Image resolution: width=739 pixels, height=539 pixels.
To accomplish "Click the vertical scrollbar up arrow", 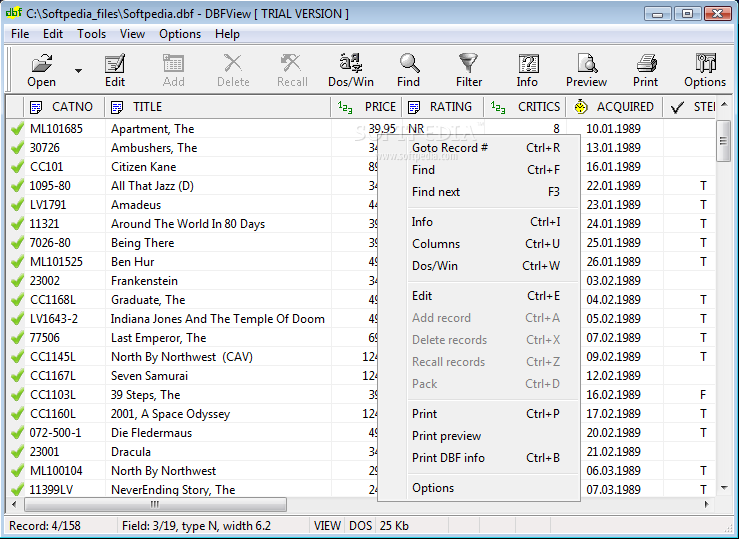I will pos(724,104).
